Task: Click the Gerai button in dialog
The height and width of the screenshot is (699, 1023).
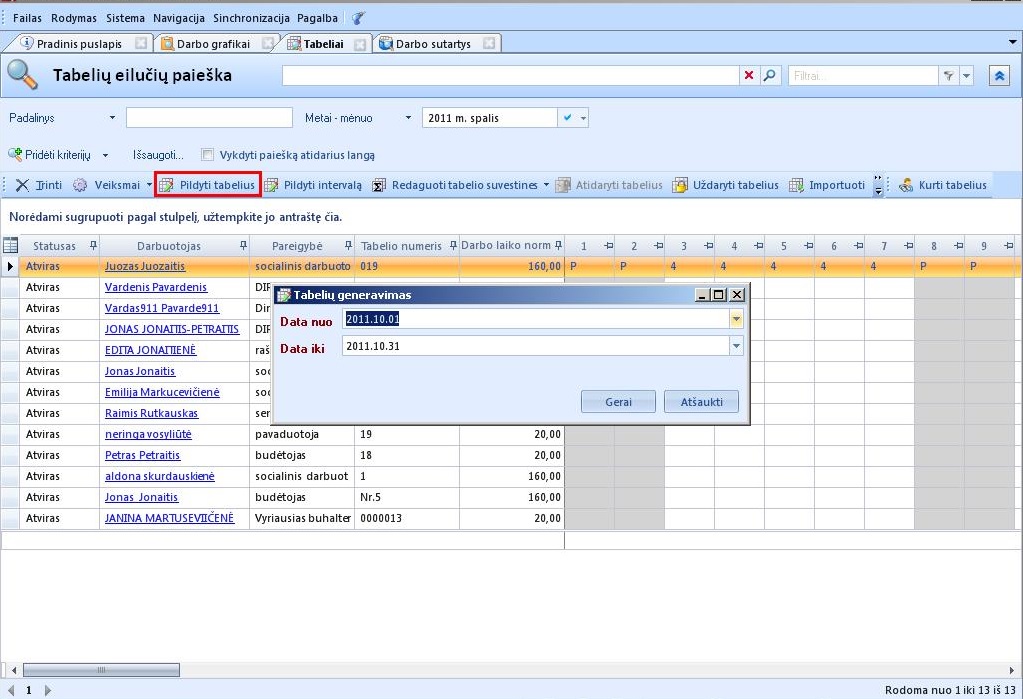Action: (618, 401)
